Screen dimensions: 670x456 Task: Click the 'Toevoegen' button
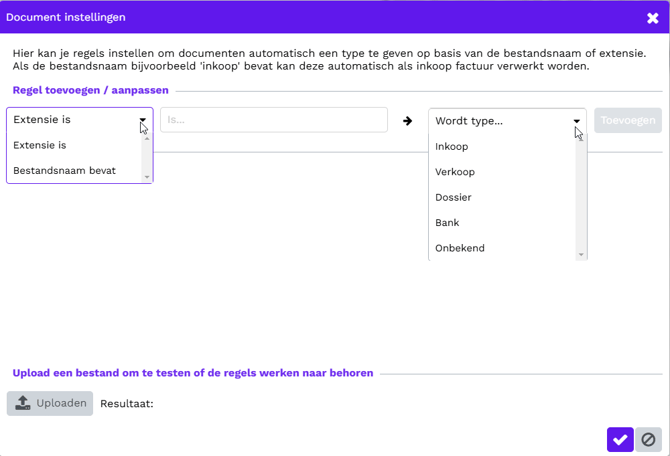[628, 120]
